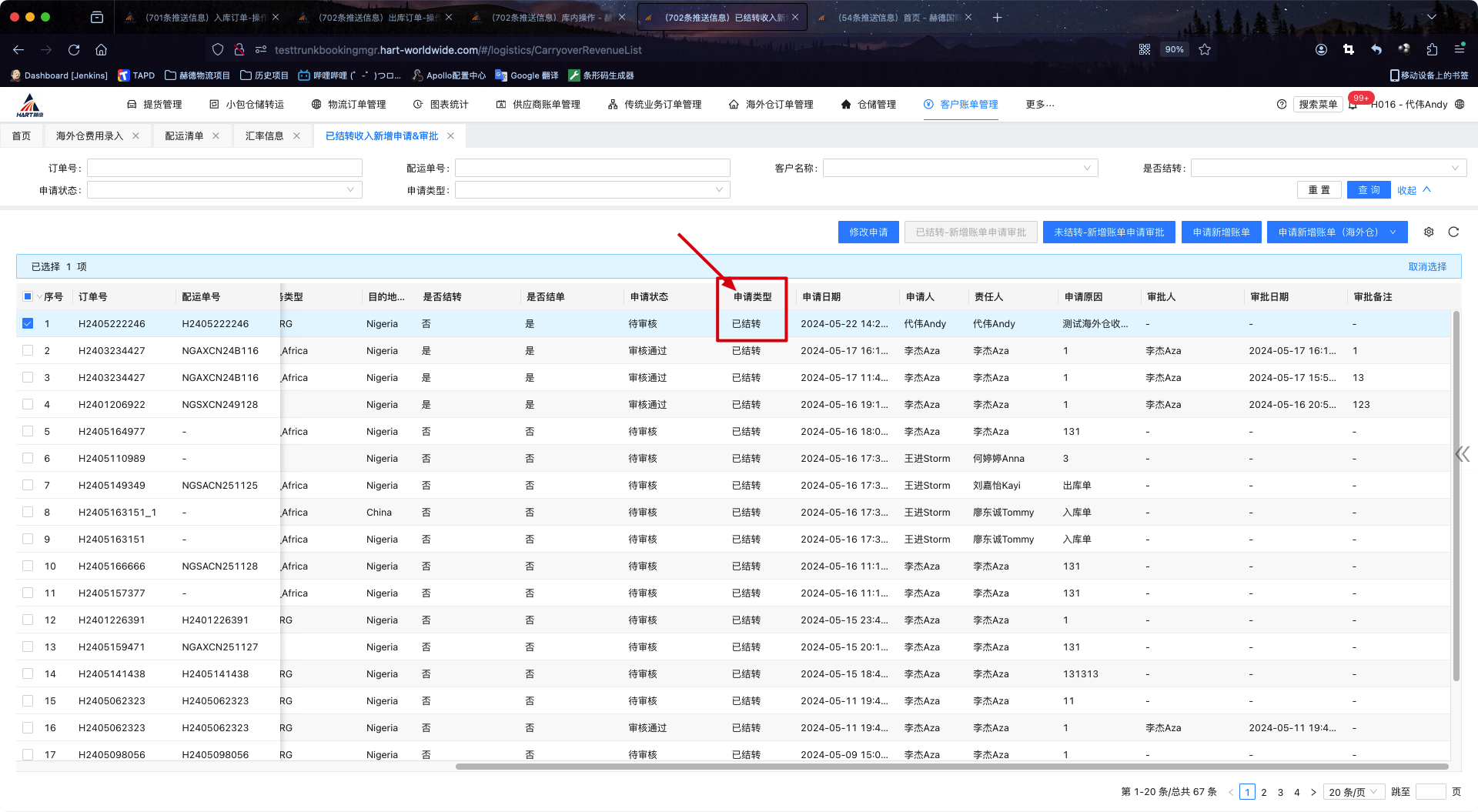This screenshot has height=812, width=1478.
Task: Click the language globe icon
Action: (1460, 105)
